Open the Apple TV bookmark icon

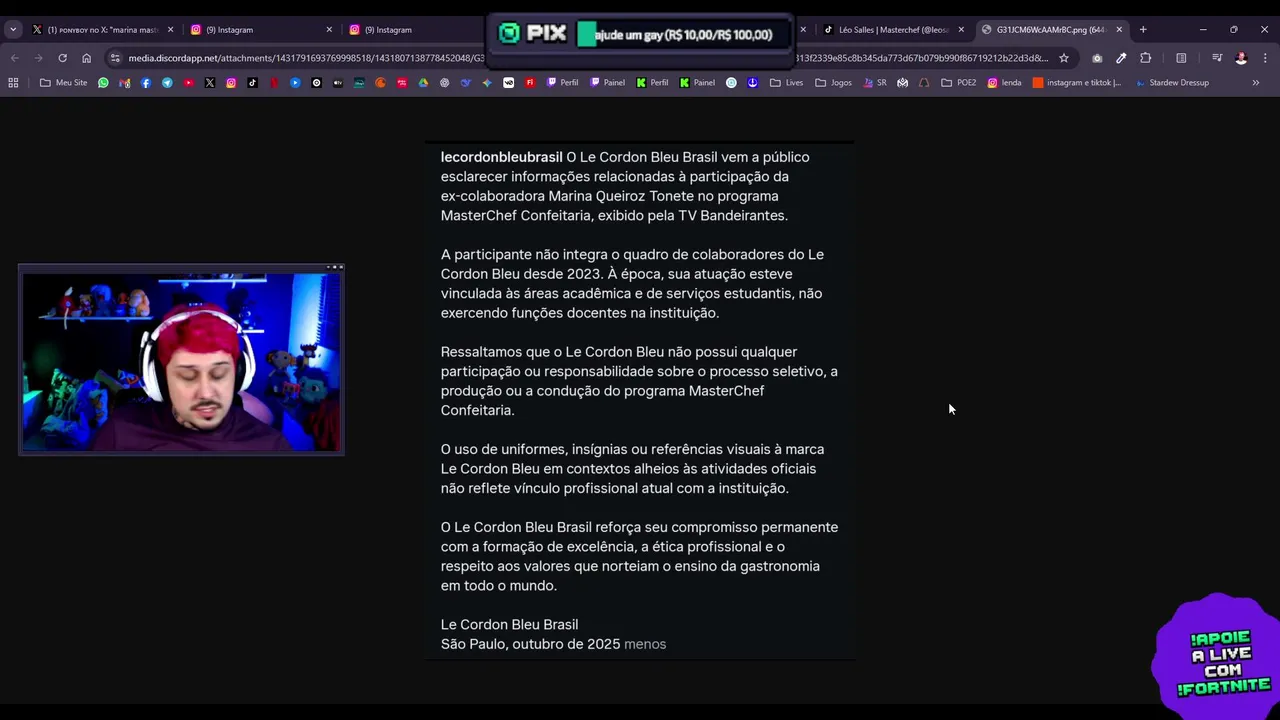click(338, 83)
